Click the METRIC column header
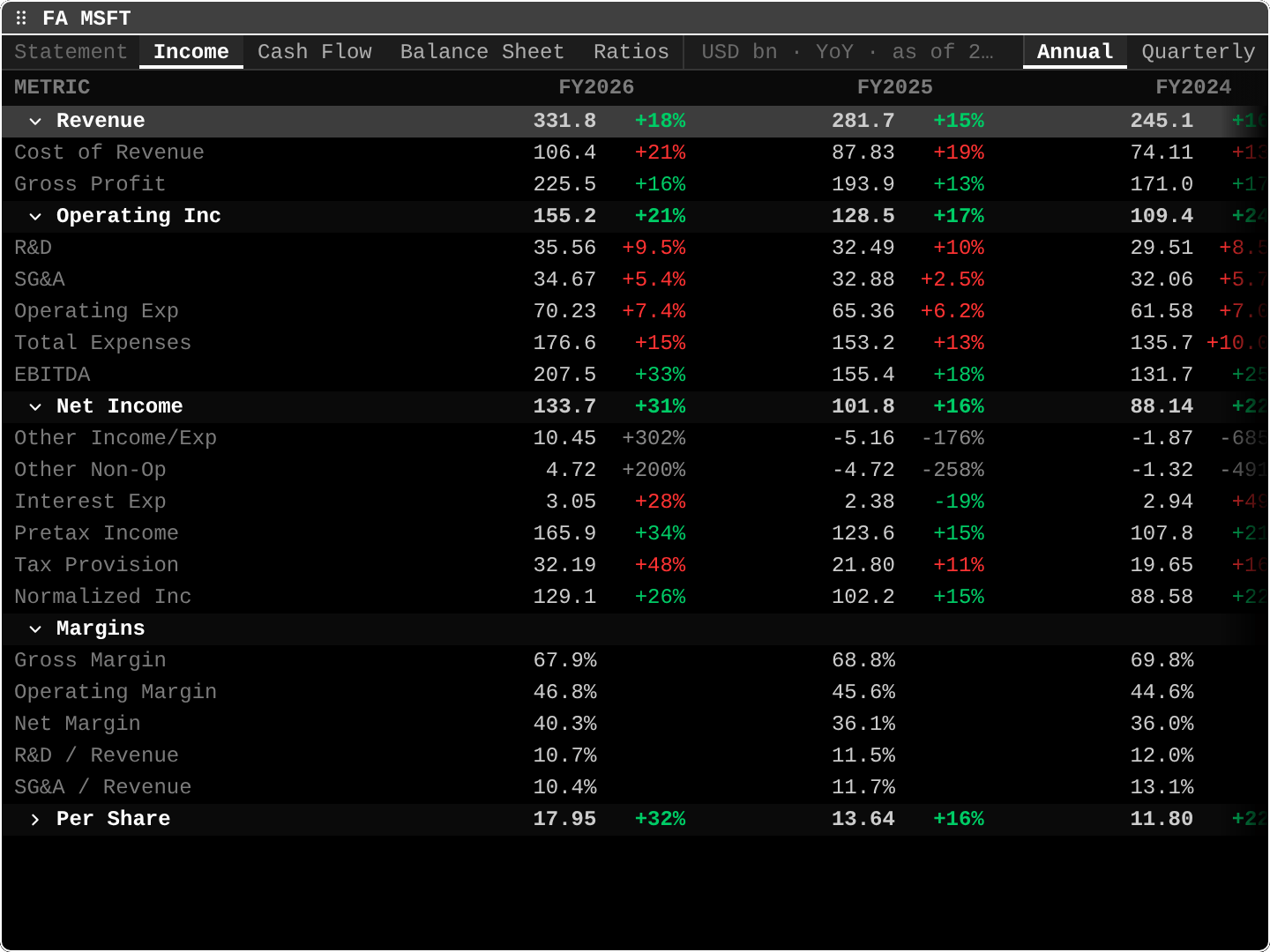The width and height of the screenshot is (1270, 952). pos(52,87)
